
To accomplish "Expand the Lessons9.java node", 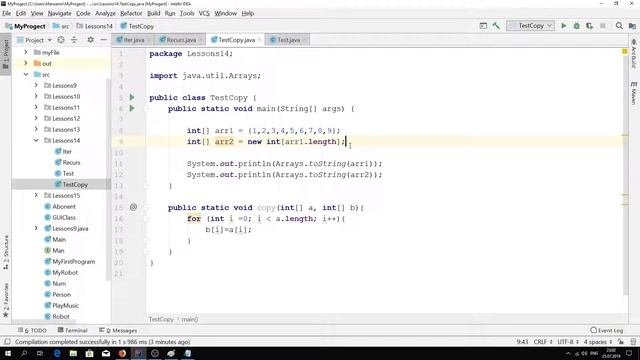I will pos(36,229).
